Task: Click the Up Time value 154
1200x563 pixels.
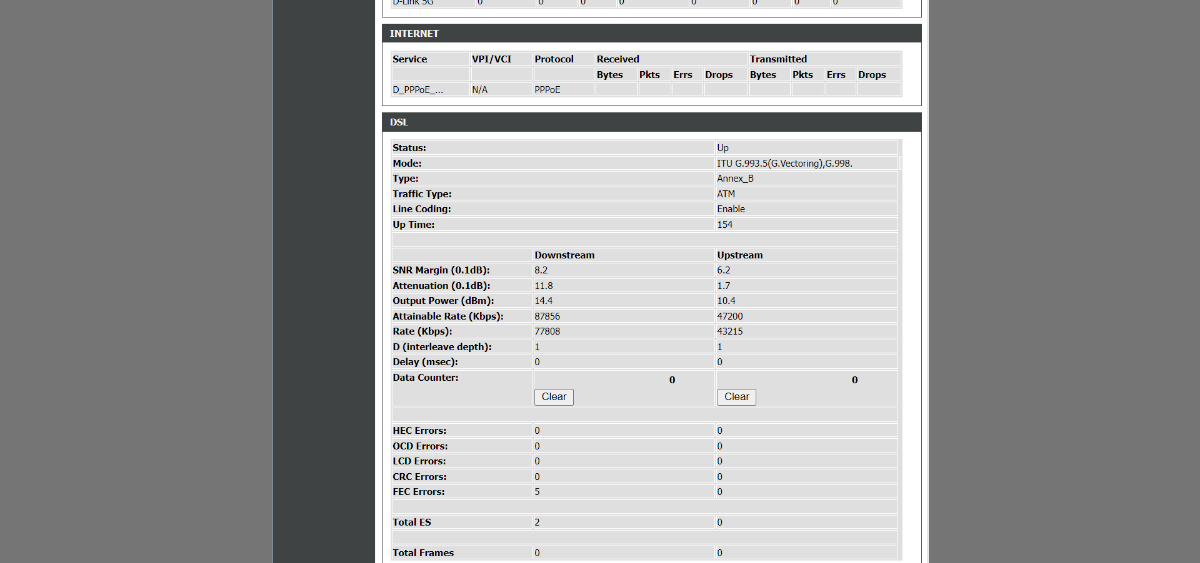Action: pos(725,225)
